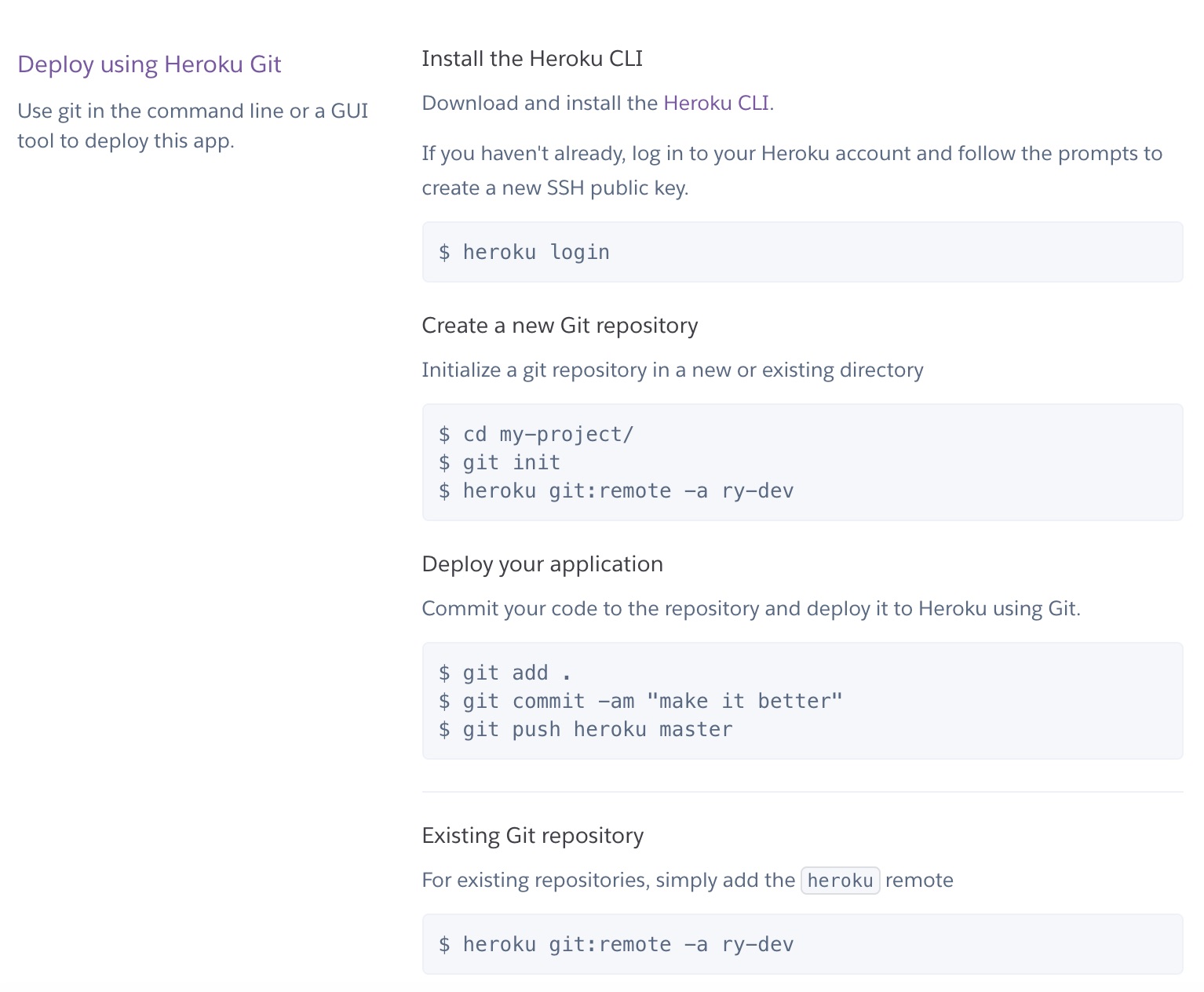Image resolution: width=1204 pixels, height=992 pixels.
Task: Click the "Deploy using Heroku Git" heading
Action: [x=149, y=64]
